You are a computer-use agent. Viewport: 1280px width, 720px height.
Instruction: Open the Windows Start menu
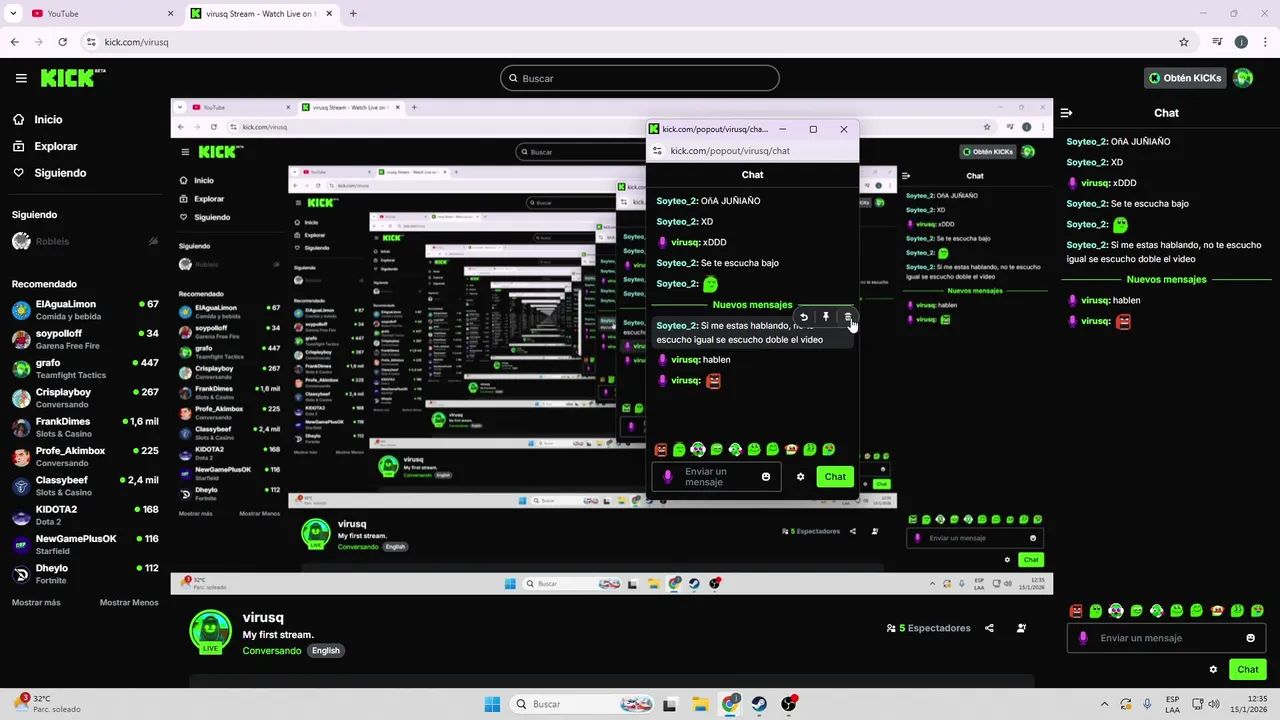[492, 704]
